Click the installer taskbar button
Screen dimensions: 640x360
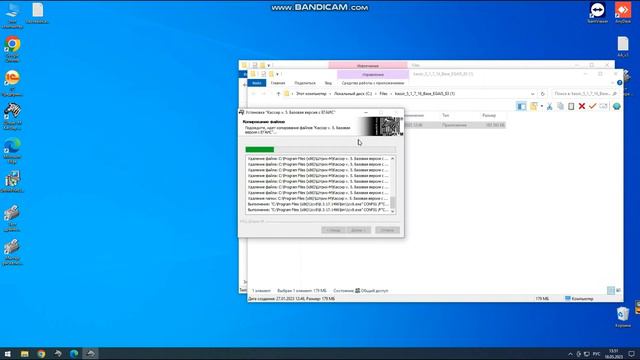point(91,353)
